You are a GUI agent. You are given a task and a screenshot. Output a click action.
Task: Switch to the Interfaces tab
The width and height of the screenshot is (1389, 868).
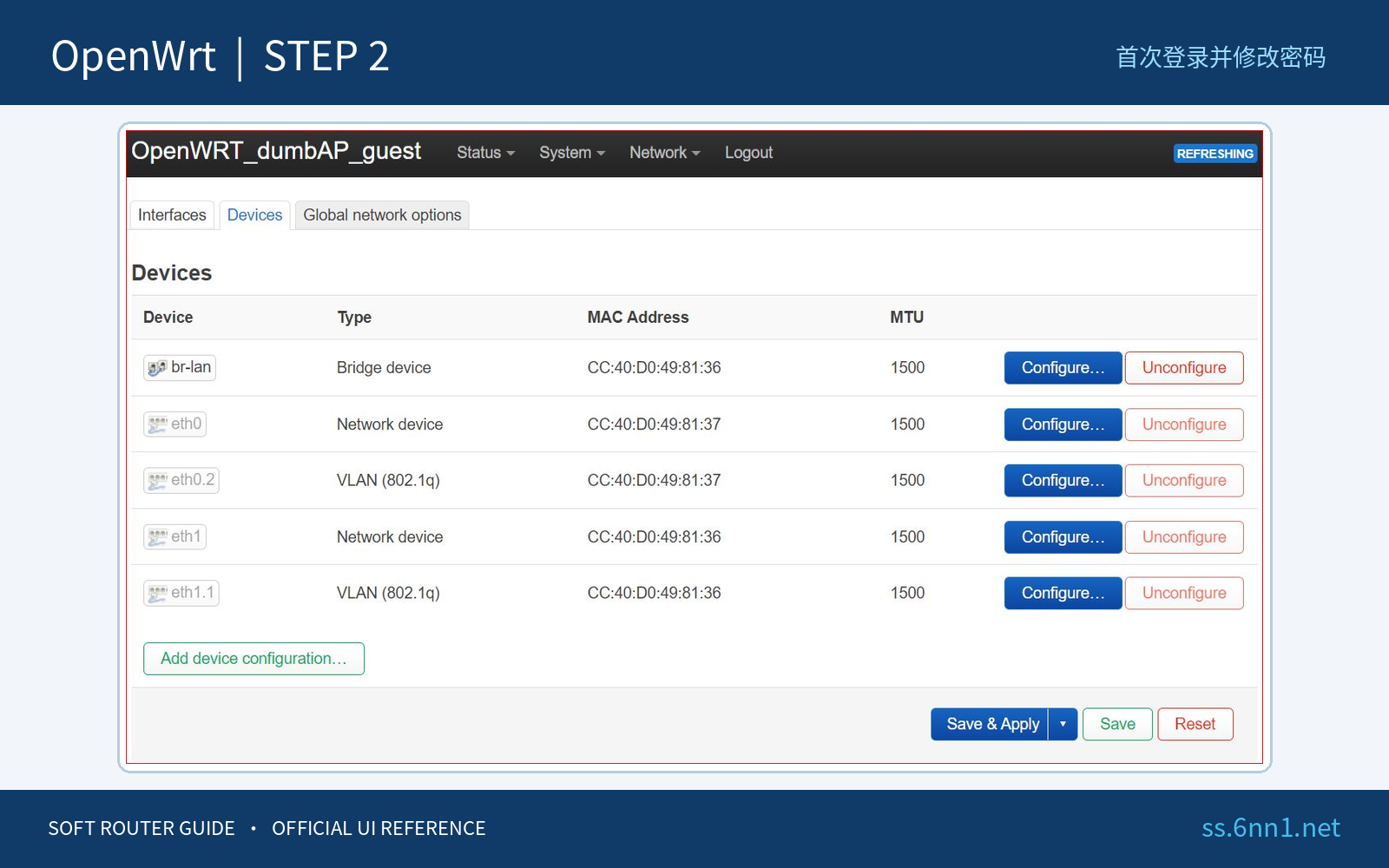pos(172,215)
